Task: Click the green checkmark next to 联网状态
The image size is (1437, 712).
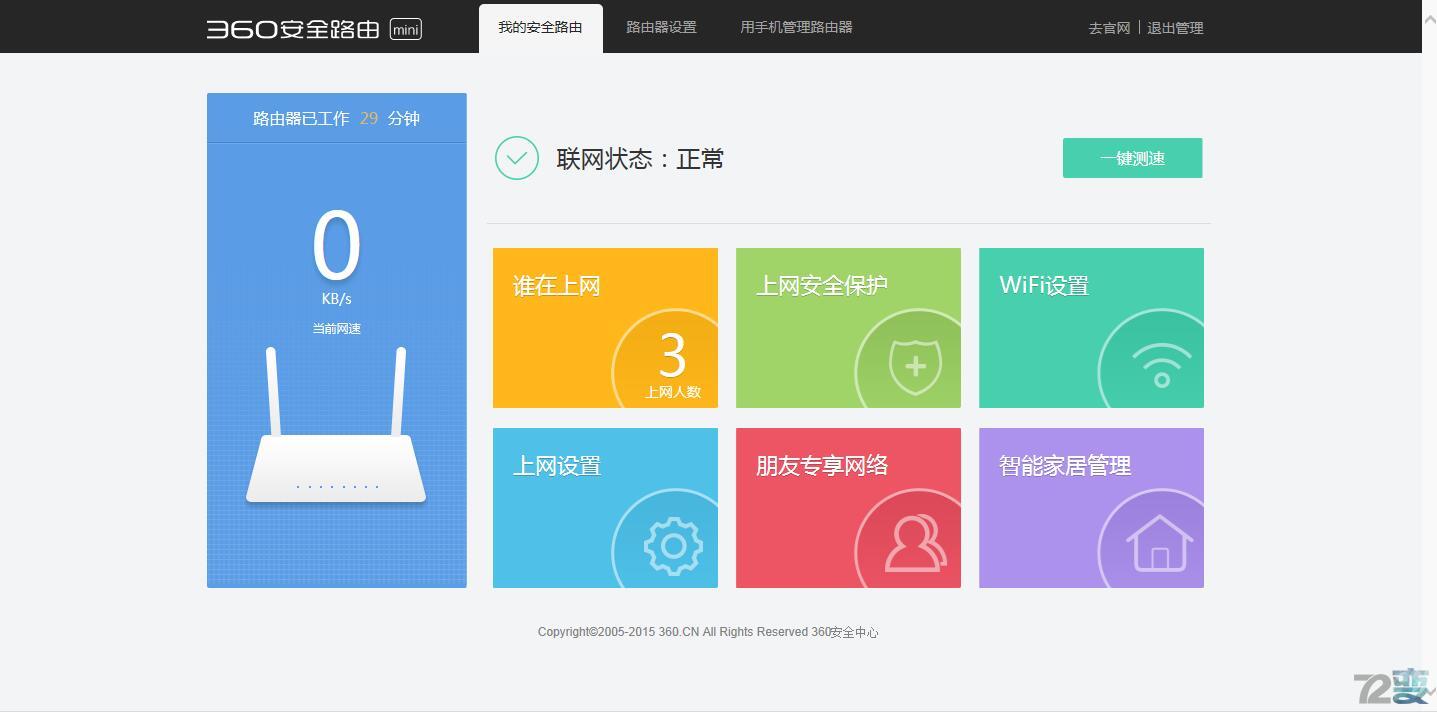Action: click(x=516, y=157)
